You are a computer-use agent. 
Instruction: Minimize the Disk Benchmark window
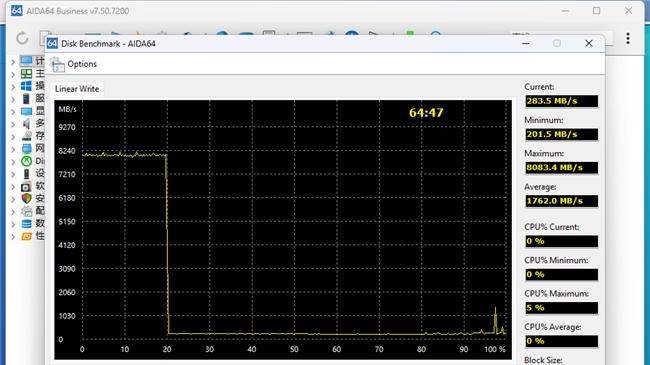(x=526, y=43)
